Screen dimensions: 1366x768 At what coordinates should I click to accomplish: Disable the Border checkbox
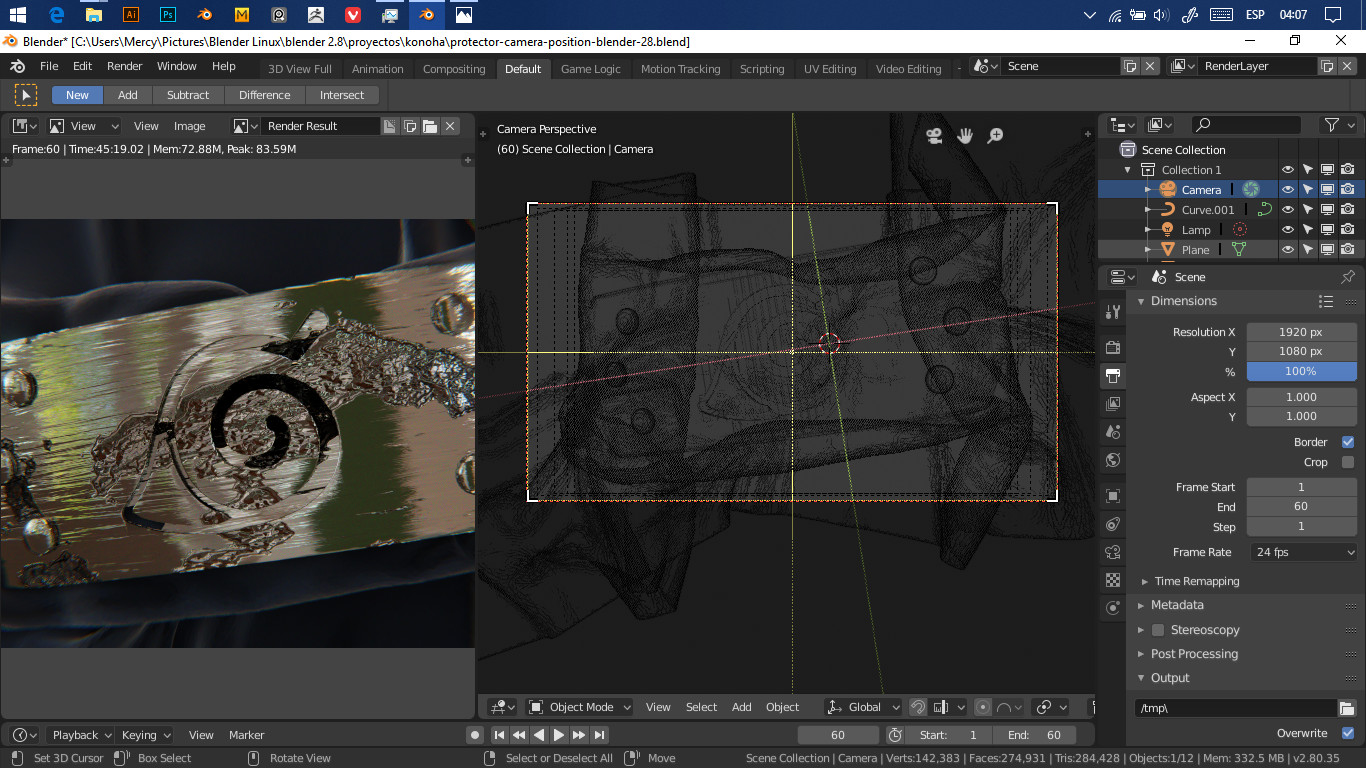point(1347,442)
